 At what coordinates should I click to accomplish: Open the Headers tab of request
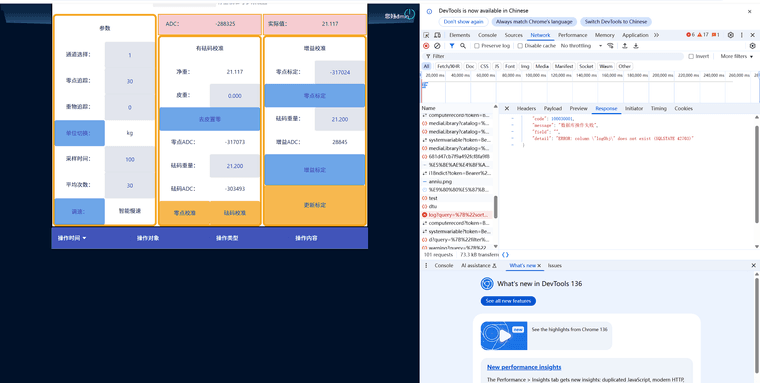[526, 109]
